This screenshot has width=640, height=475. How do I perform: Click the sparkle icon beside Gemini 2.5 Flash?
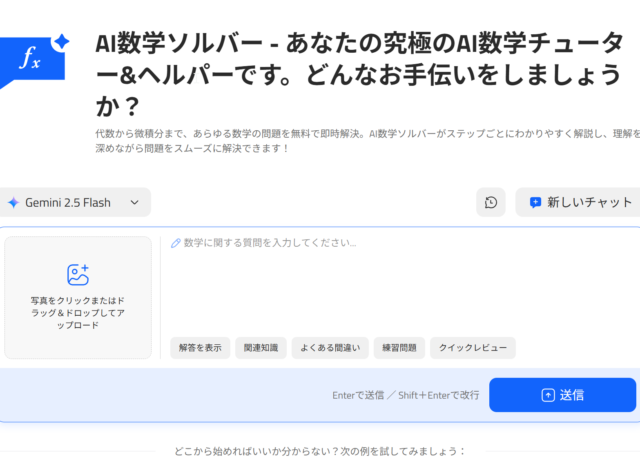coord(13,202)
